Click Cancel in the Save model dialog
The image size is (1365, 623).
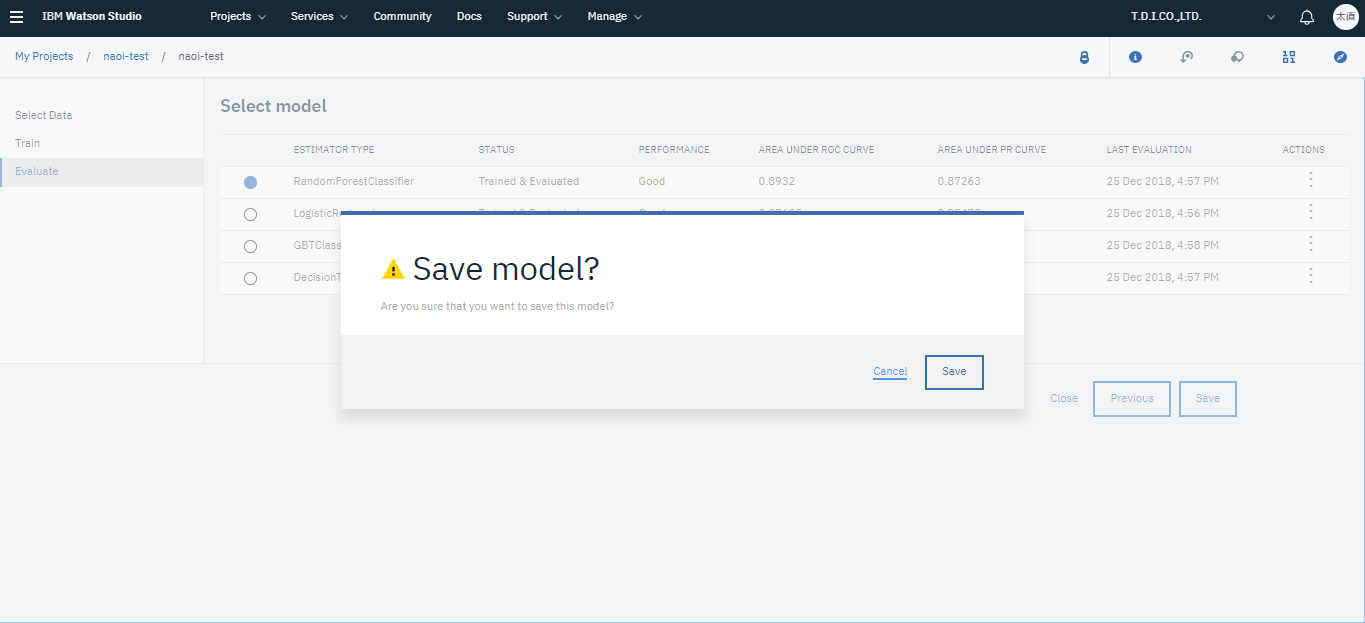[x=890, y=372]
